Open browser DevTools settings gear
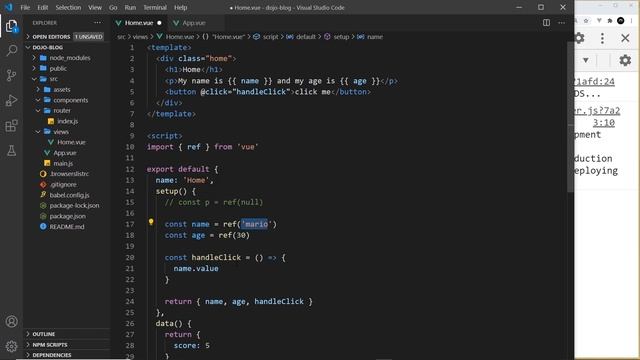 click(x=580, y=38)
